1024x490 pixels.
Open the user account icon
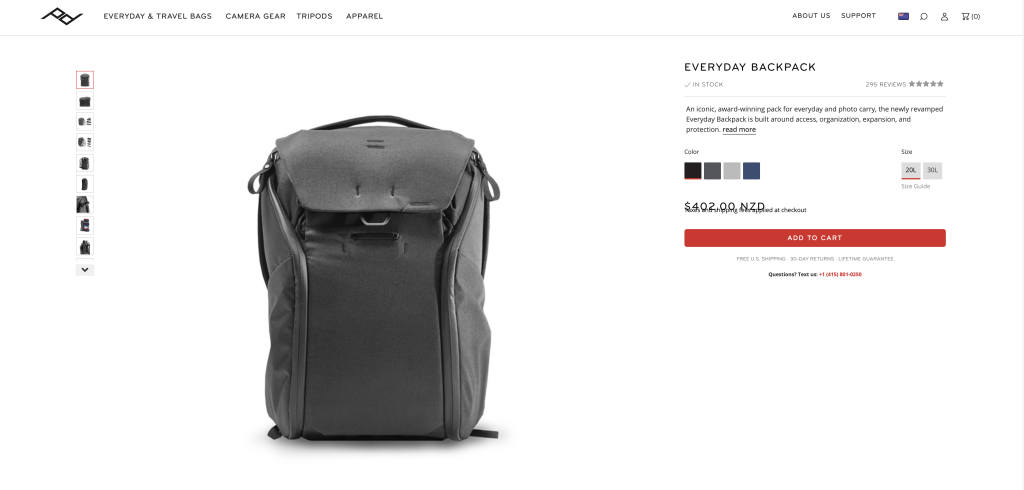944,16
